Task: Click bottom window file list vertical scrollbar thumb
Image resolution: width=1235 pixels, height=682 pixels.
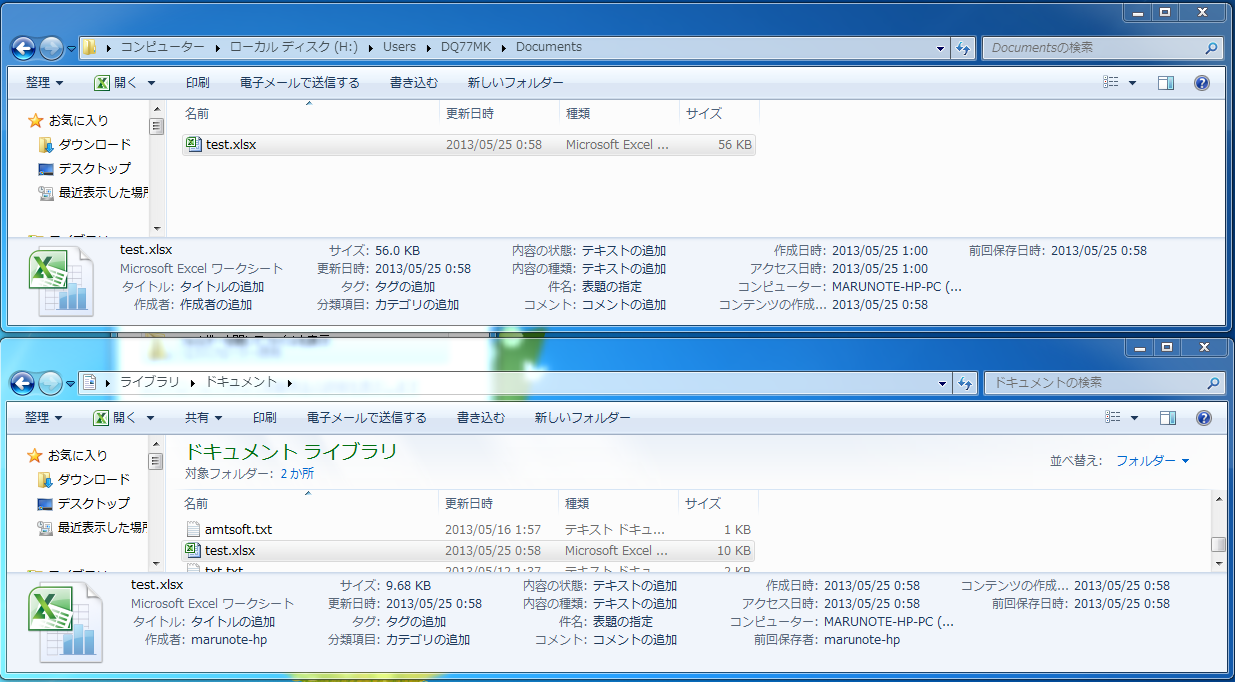Action: pyautogui.click(x=1217, y=545)
